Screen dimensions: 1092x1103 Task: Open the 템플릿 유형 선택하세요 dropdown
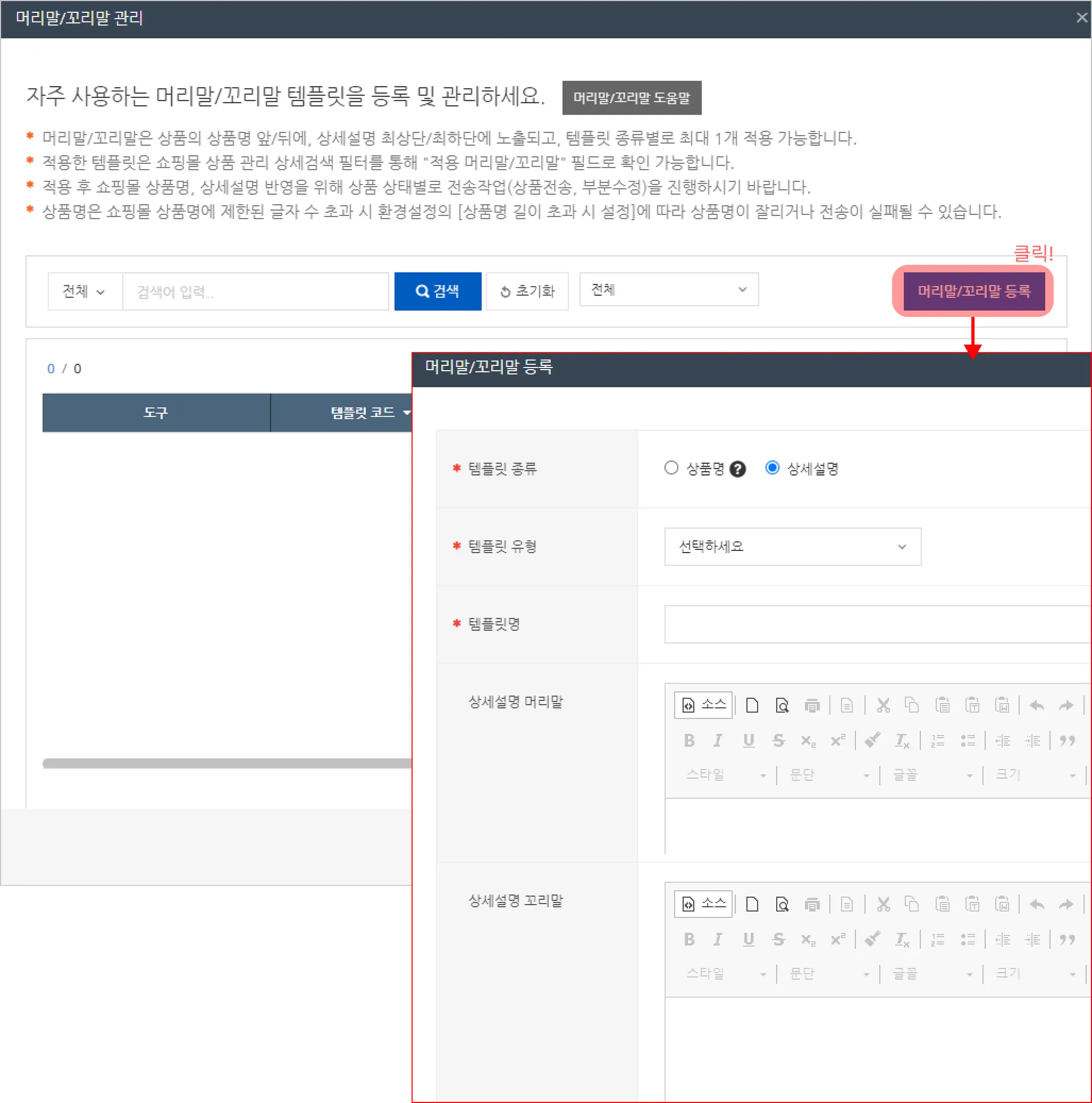click(x=792, y=546)
